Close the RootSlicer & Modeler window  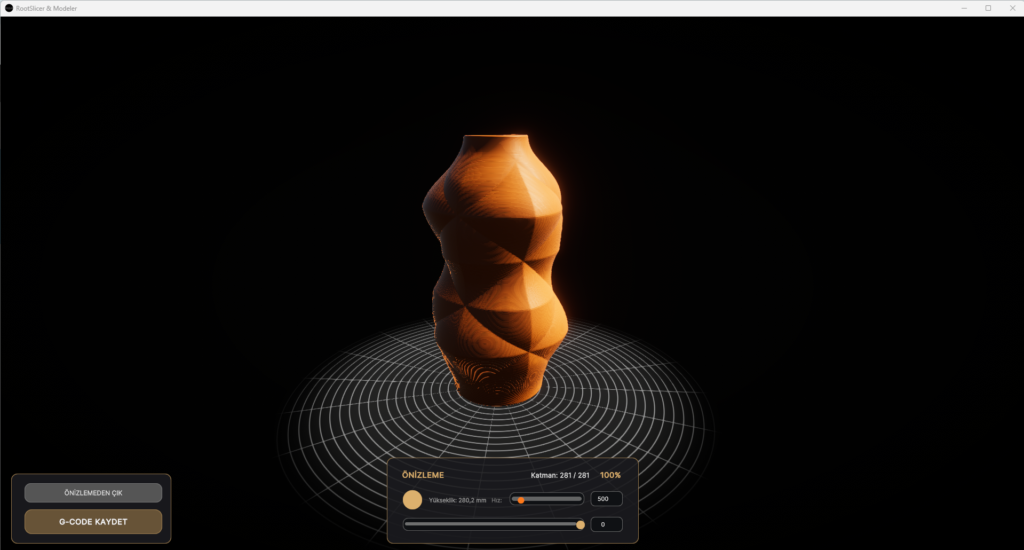click(1012, 8)
